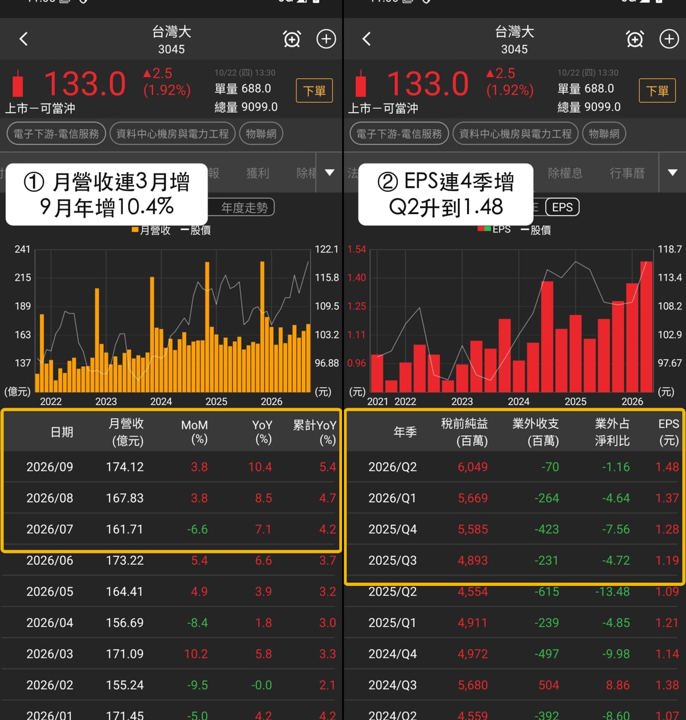Expand tab list dropdown on EPS screen
Screen dimensions: 686x720
673,173
